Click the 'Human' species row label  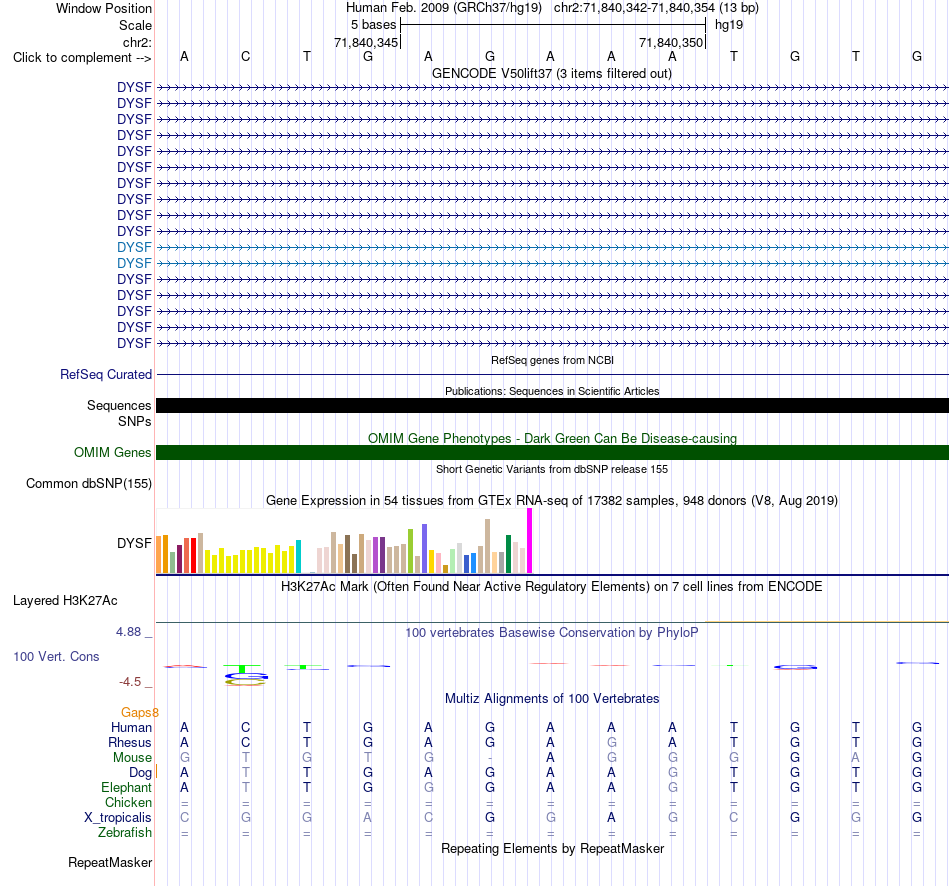(131, 727)
